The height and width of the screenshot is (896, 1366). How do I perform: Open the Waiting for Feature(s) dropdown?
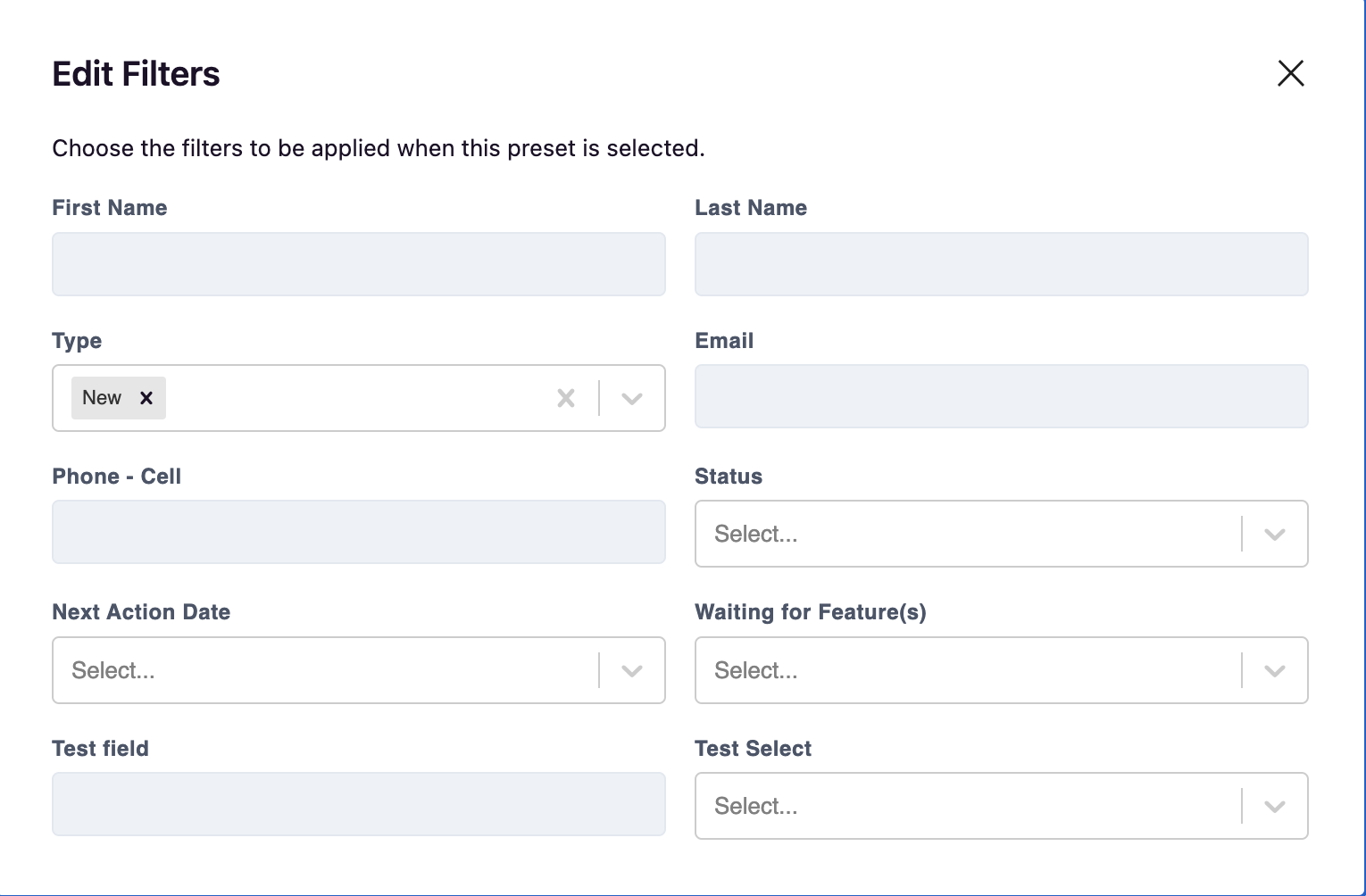coord(1274,670)
